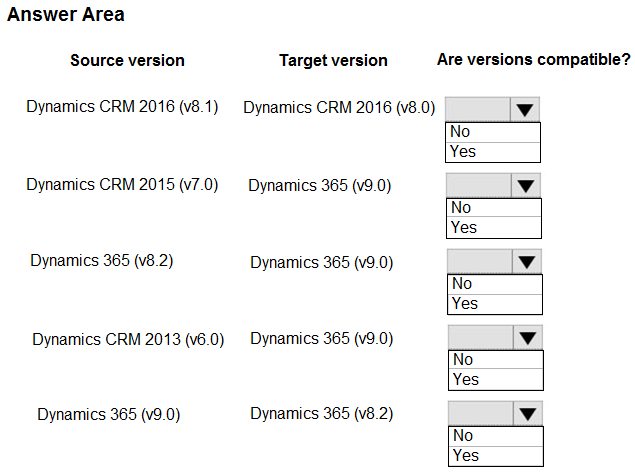Open dropdown arrow for Dynamics 365 v9.0 source row
The height and width of the screenshot is (473, 635).
pyautogui.click(x=528, y=413)
